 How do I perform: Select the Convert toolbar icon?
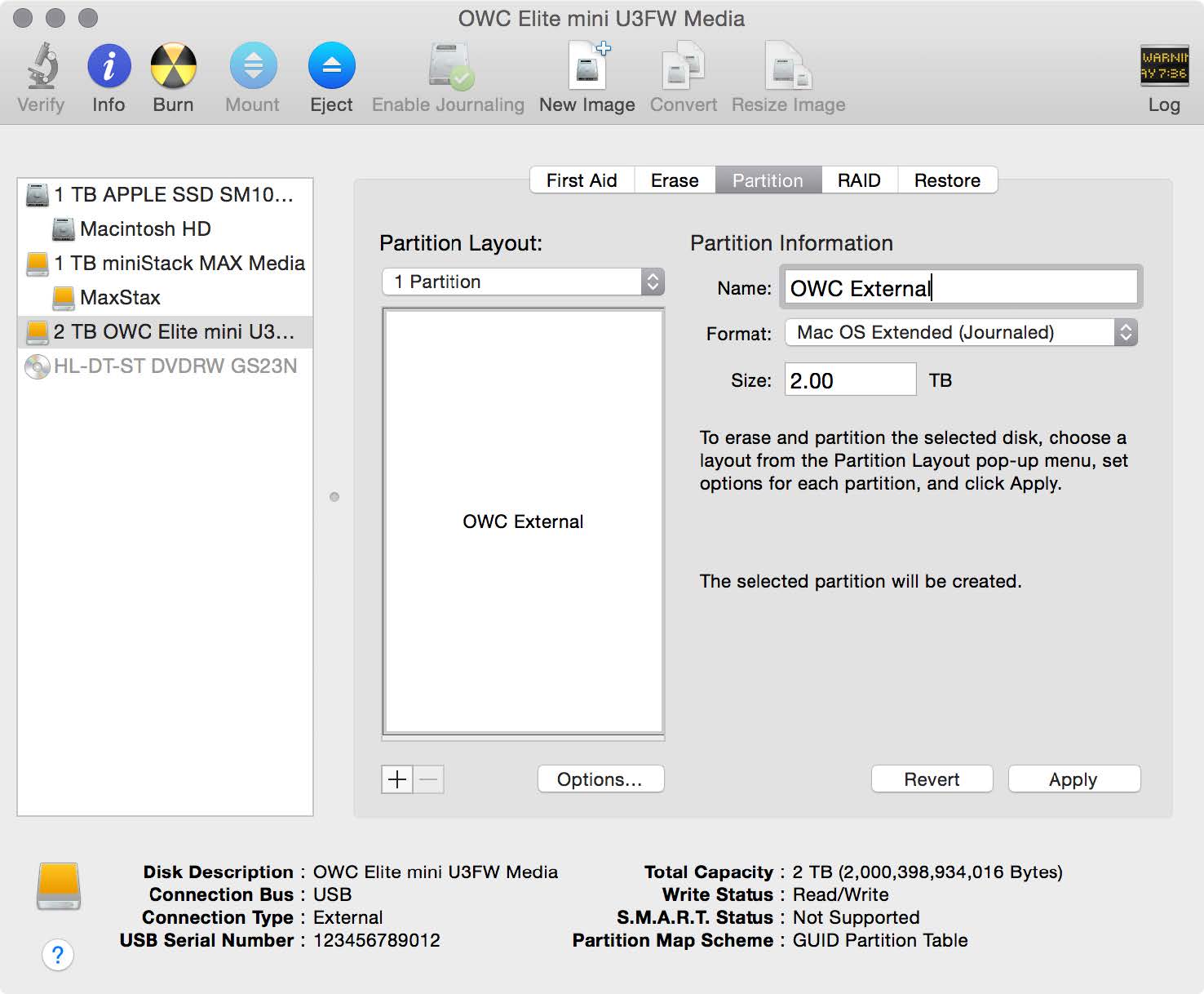682,73
